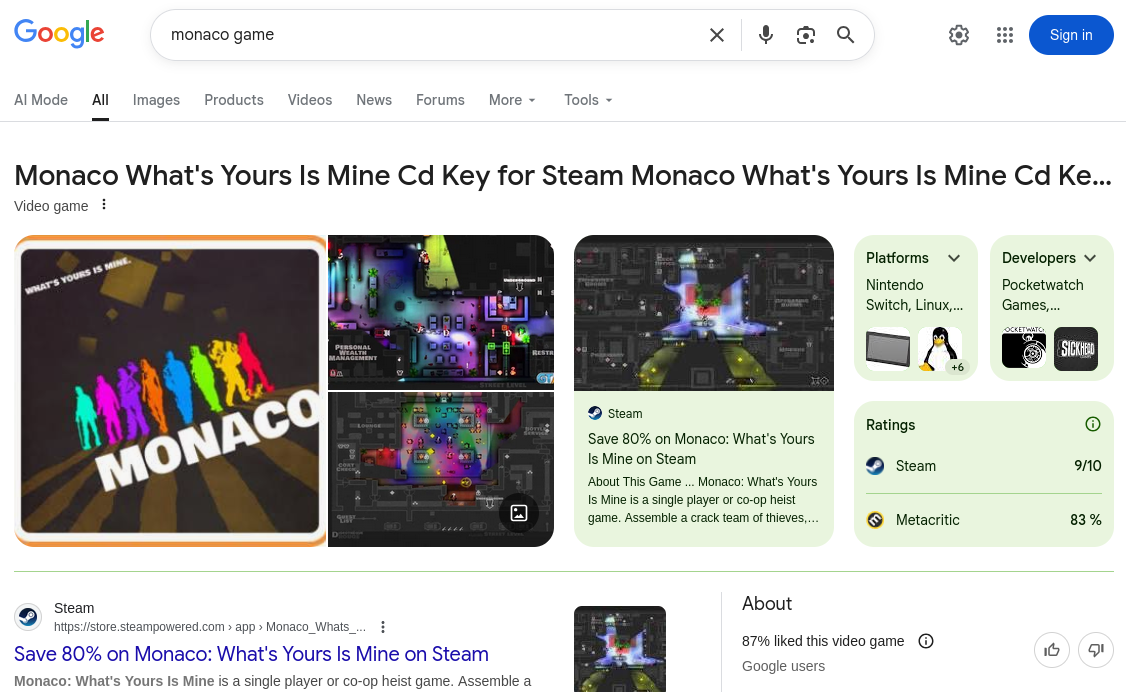Viewport: 1126px width, 692px height.
Task: Start voice search with microphone
Action: click(x=766, y=35)
